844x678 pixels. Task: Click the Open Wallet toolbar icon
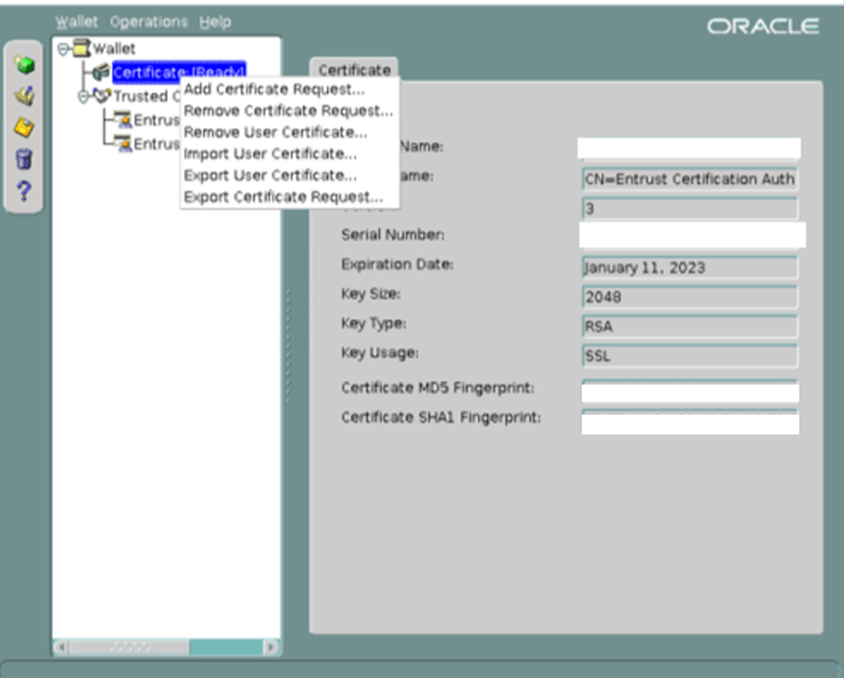click(x=25, y=96)
